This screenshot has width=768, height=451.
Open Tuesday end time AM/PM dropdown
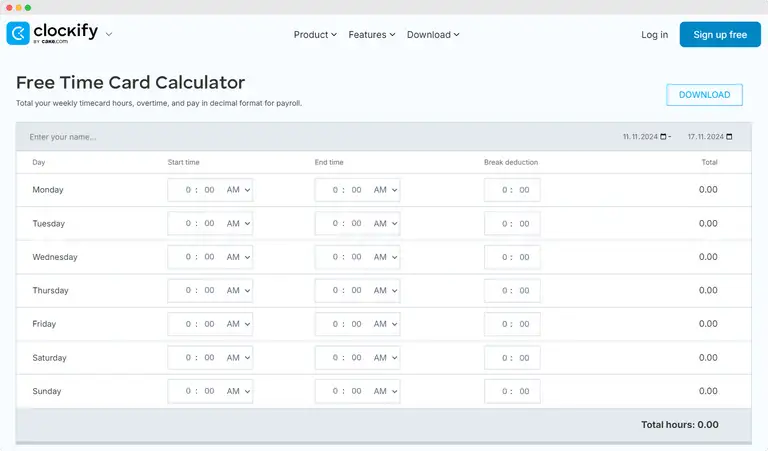point(385,223)
